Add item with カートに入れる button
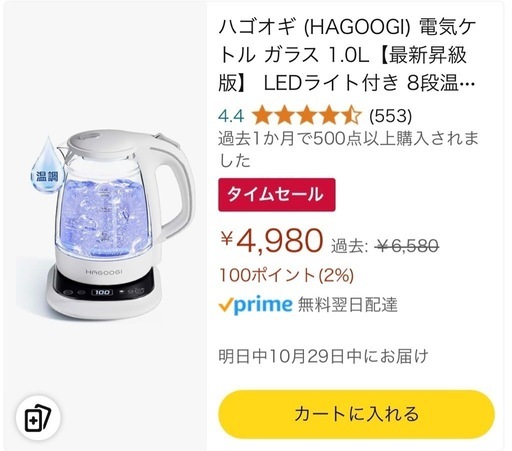 pos(356,414)
